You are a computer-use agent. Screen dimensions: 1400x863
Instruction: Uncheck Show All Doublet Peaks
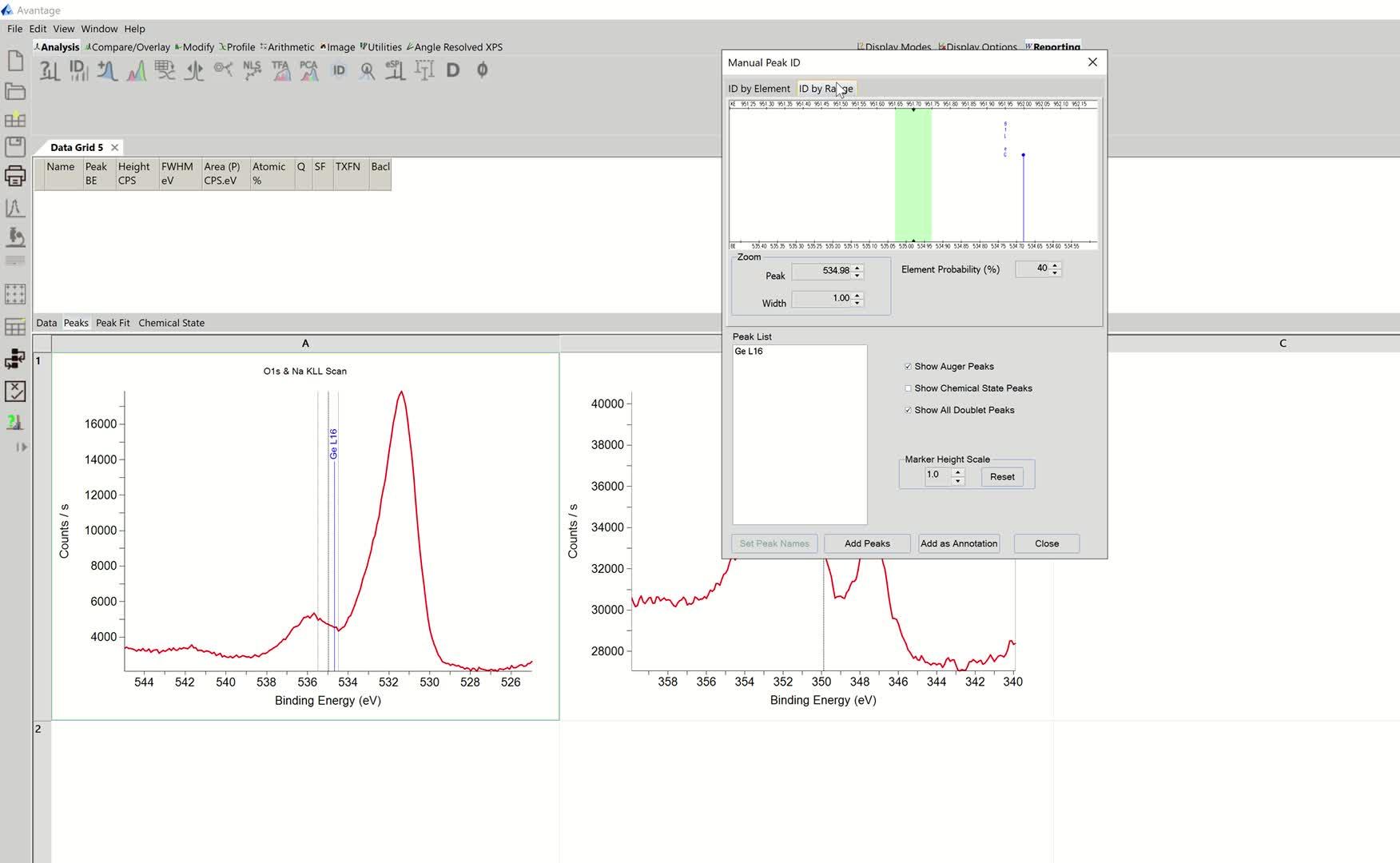click(x=908, y=410)
